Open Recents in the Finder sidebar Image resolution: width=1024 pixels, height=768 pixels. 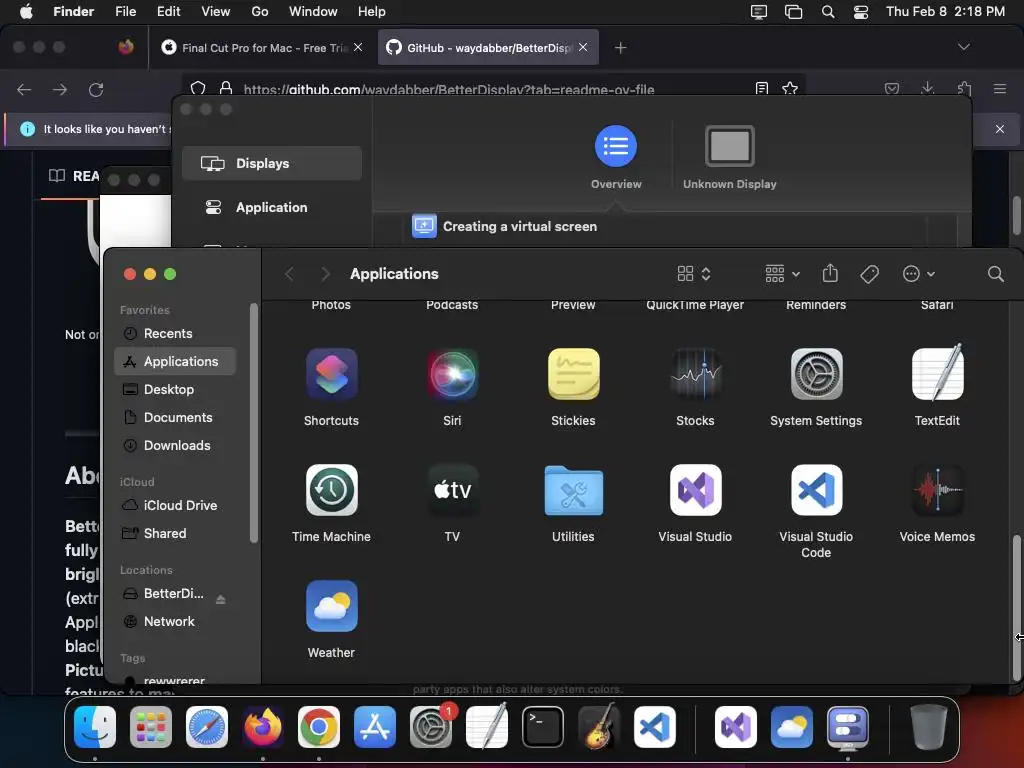[x=175, y=333]
